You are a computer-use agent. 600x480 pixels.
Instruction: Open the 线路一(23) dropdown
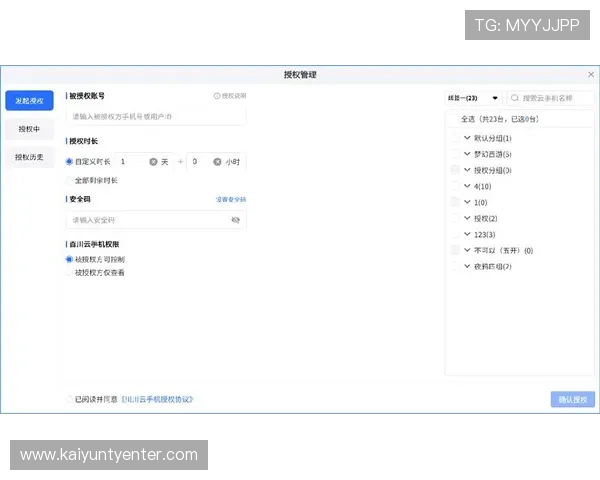[473, 98]
